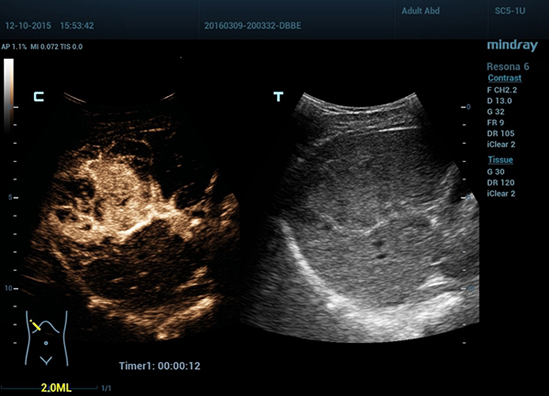Click the Adult Abd exam preset
Image resolution: width=549 pixels, height=396 pixels.
click(421, 11)
